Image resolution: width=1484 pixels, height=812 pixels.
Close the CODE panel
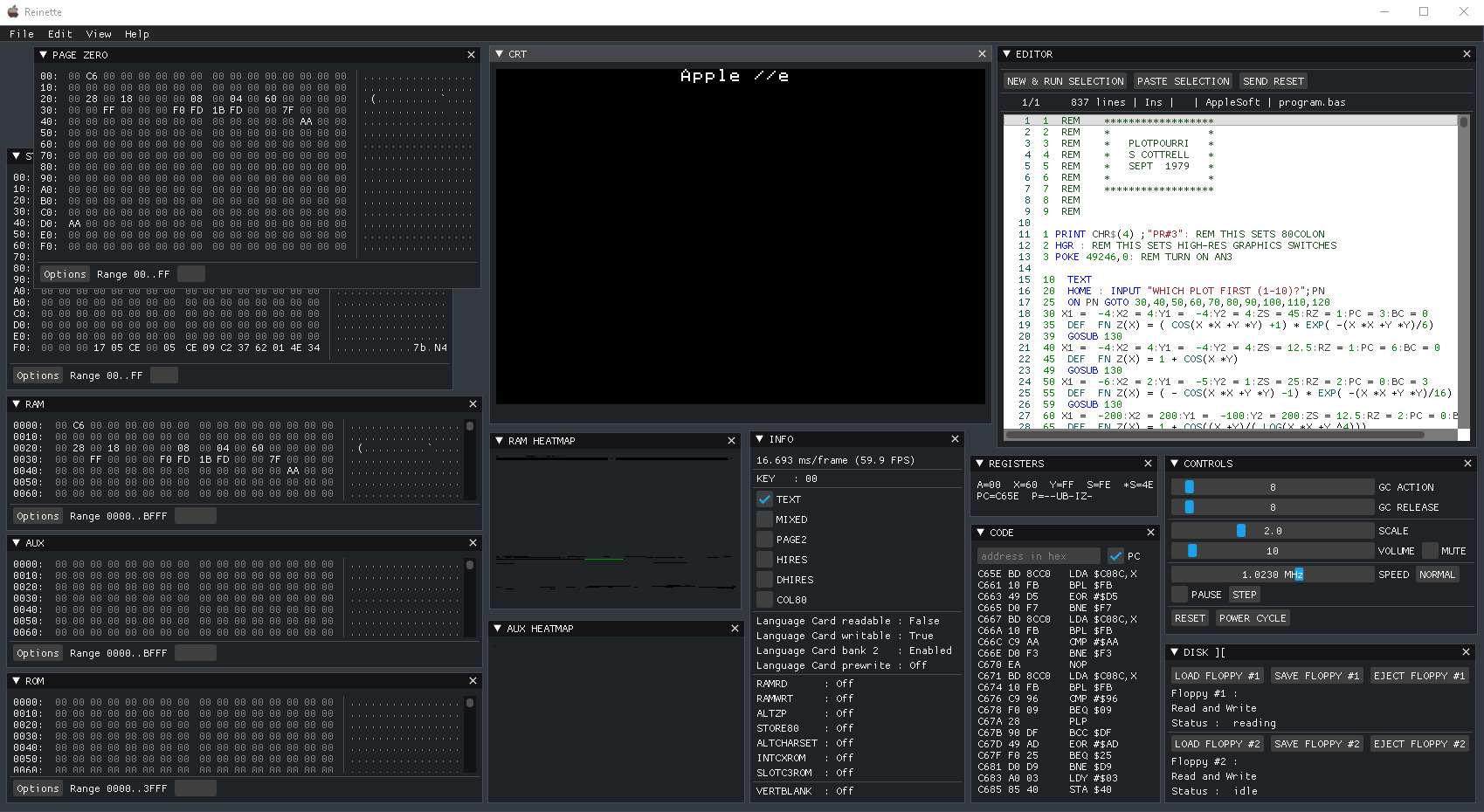(x=1150, y=533)
